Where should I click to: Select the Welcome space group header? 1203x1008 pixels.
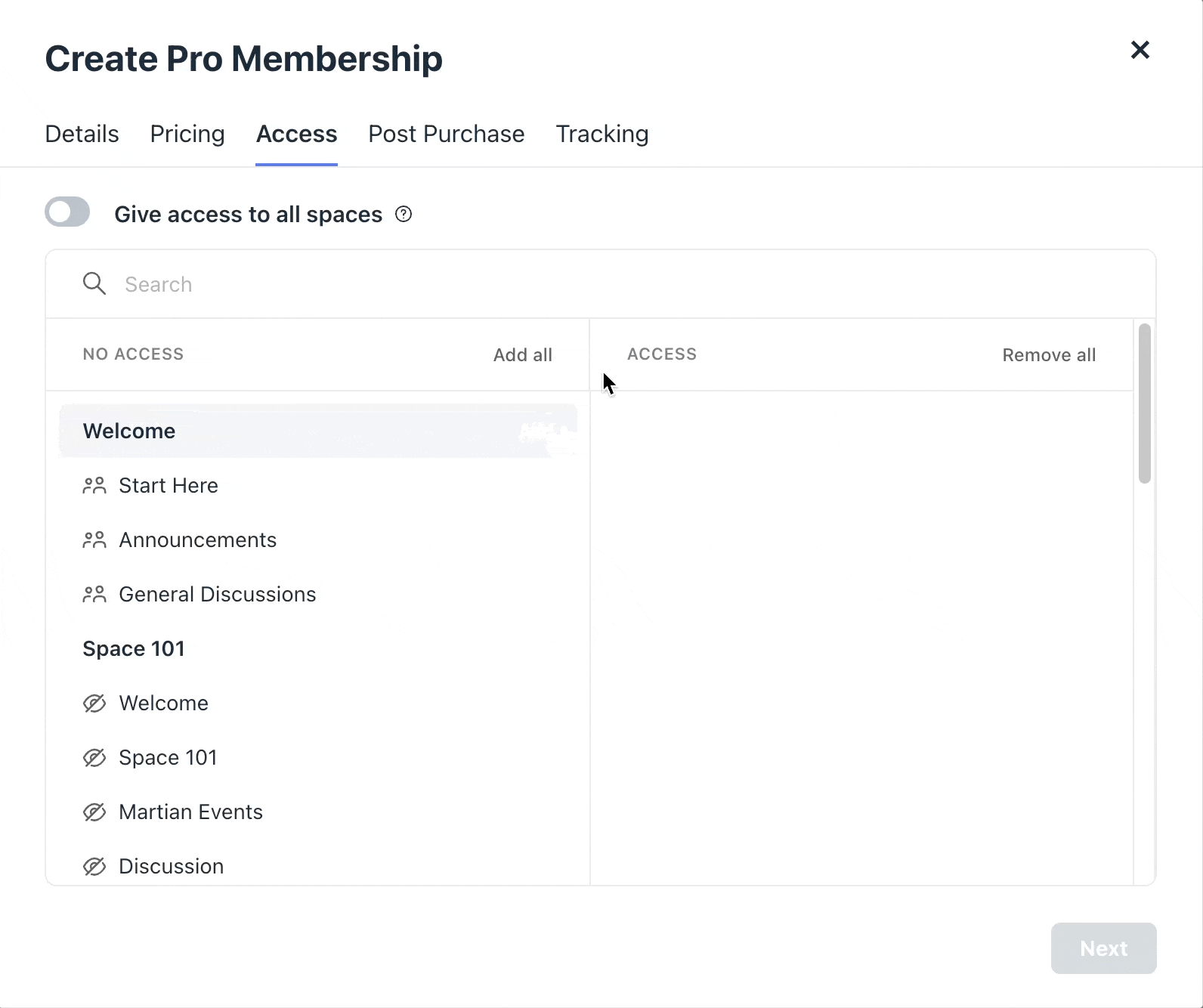point(129,431)
